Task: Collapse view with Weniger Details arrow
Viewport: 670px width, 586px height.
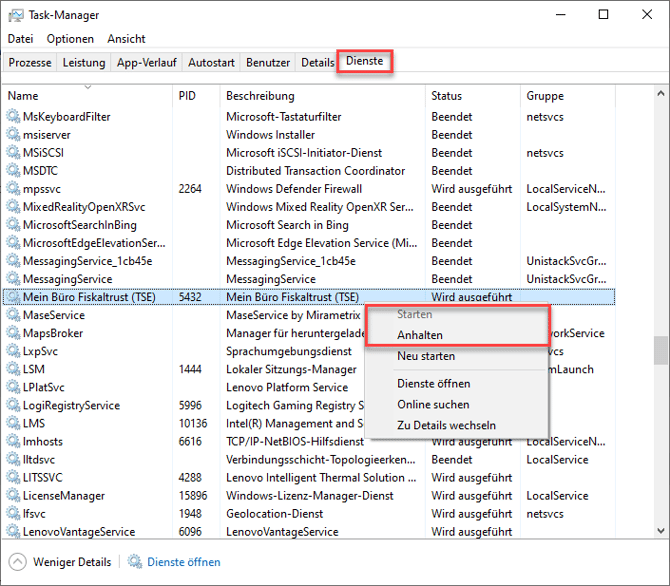Action: click(x=17, y=562)
